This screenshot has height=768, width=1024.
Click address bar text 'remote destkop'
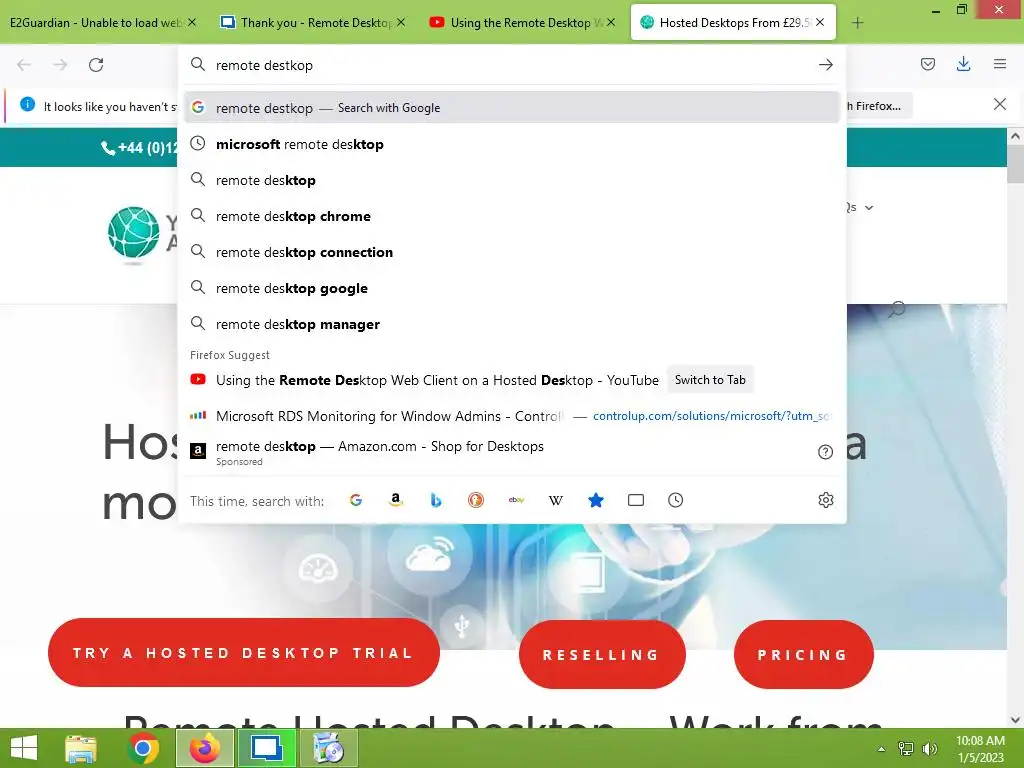(264, 65)
